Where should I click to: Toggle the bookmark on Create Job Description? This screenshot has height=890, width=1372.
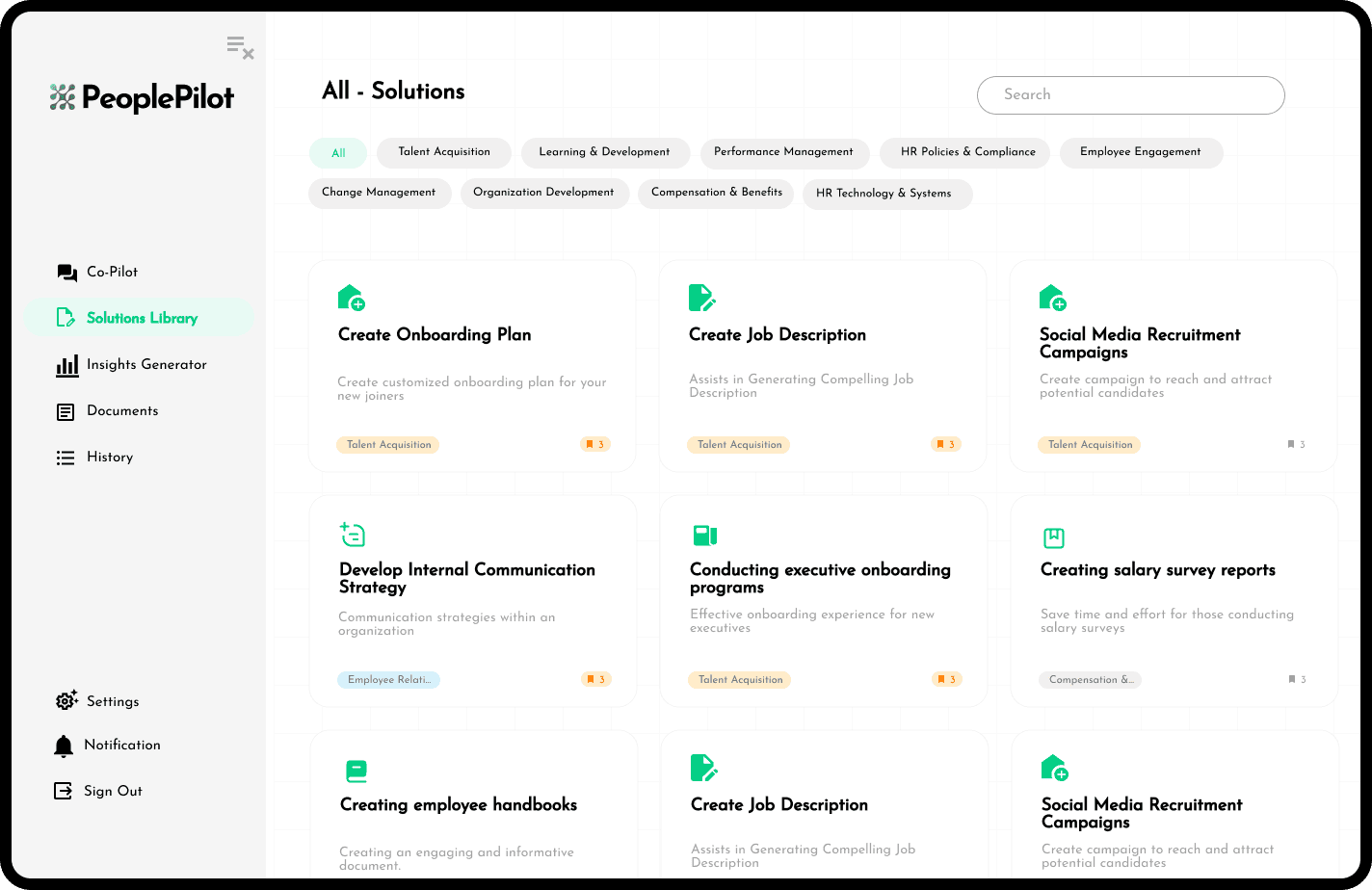946,444
